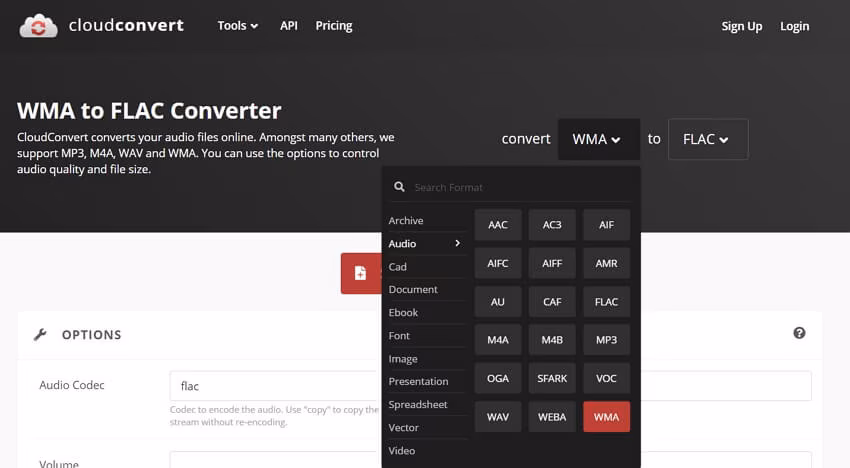Open the WMA source format dropdown
This screenshot has height=468, width=850.
pyautogui.click(x=599, y=139)
